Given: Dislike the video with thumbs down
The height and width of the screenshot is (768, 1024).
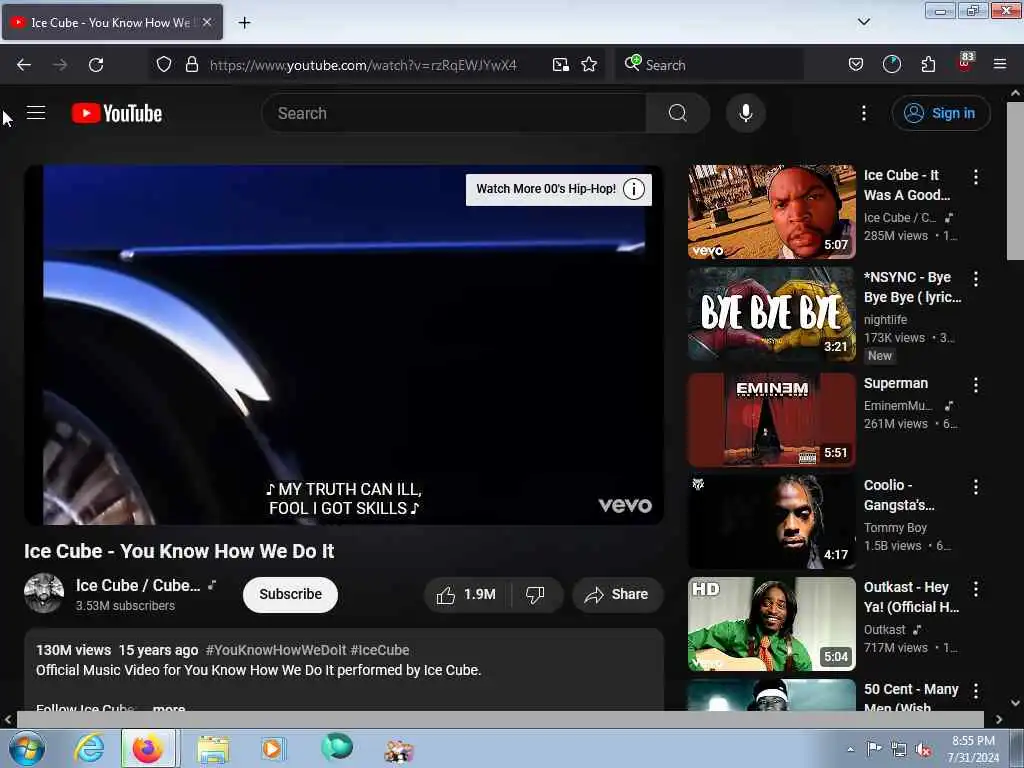Looking at the screenshot, I should [x=535, y=594].
